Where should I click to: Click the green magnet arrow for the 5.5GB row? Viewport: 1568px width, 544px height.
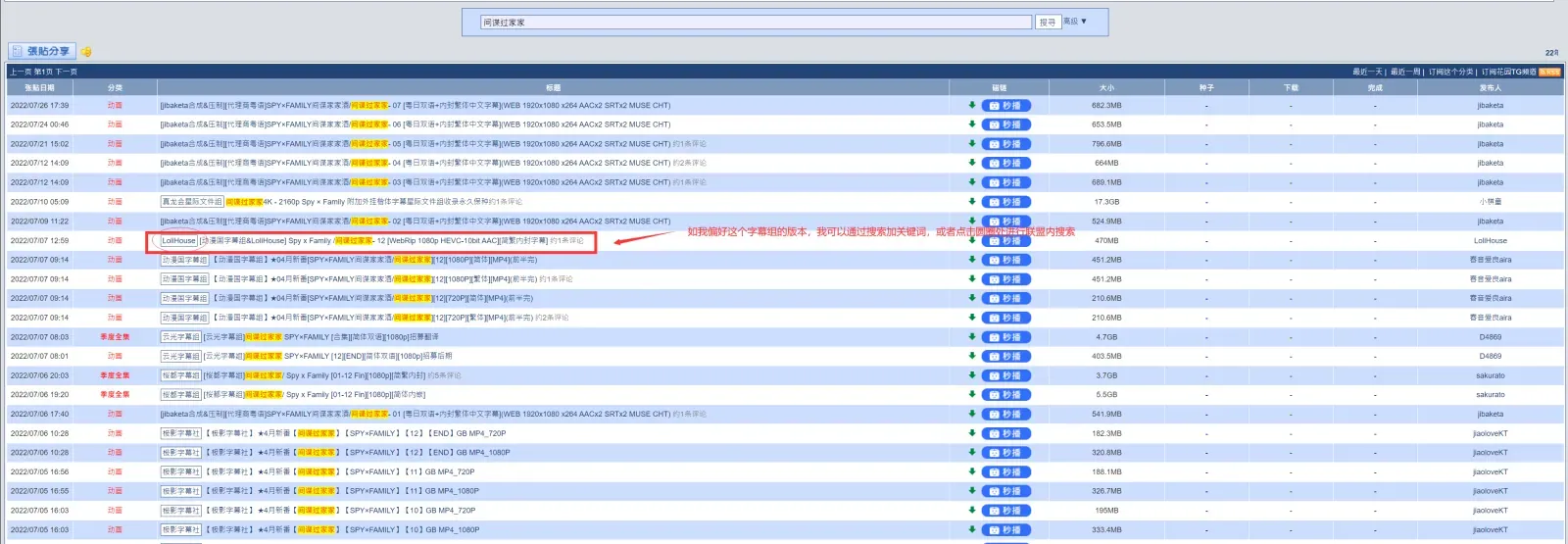tap(972, 394)
